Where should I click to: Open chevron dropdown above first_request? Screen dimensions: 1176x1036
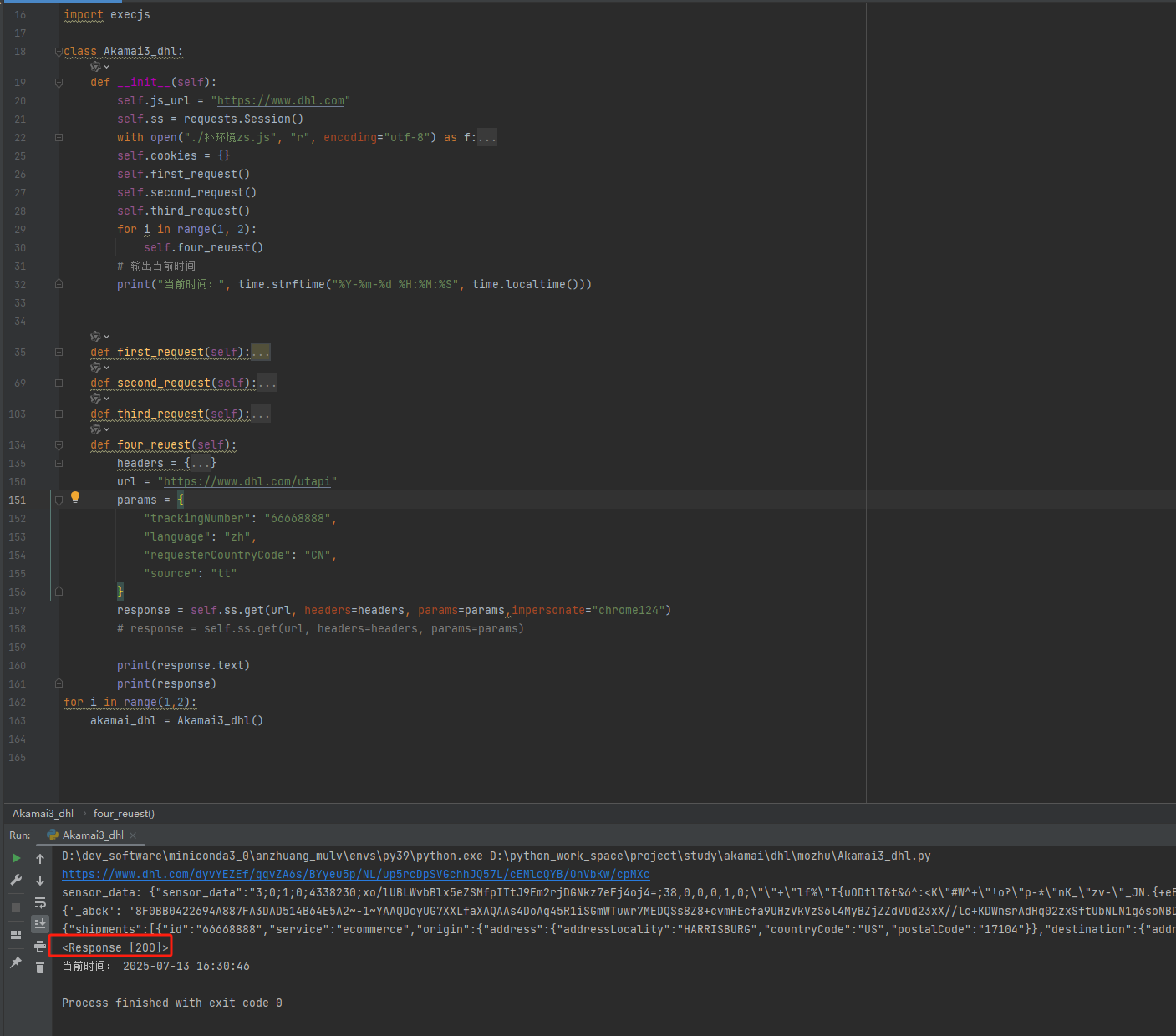[x=106, y=337]
